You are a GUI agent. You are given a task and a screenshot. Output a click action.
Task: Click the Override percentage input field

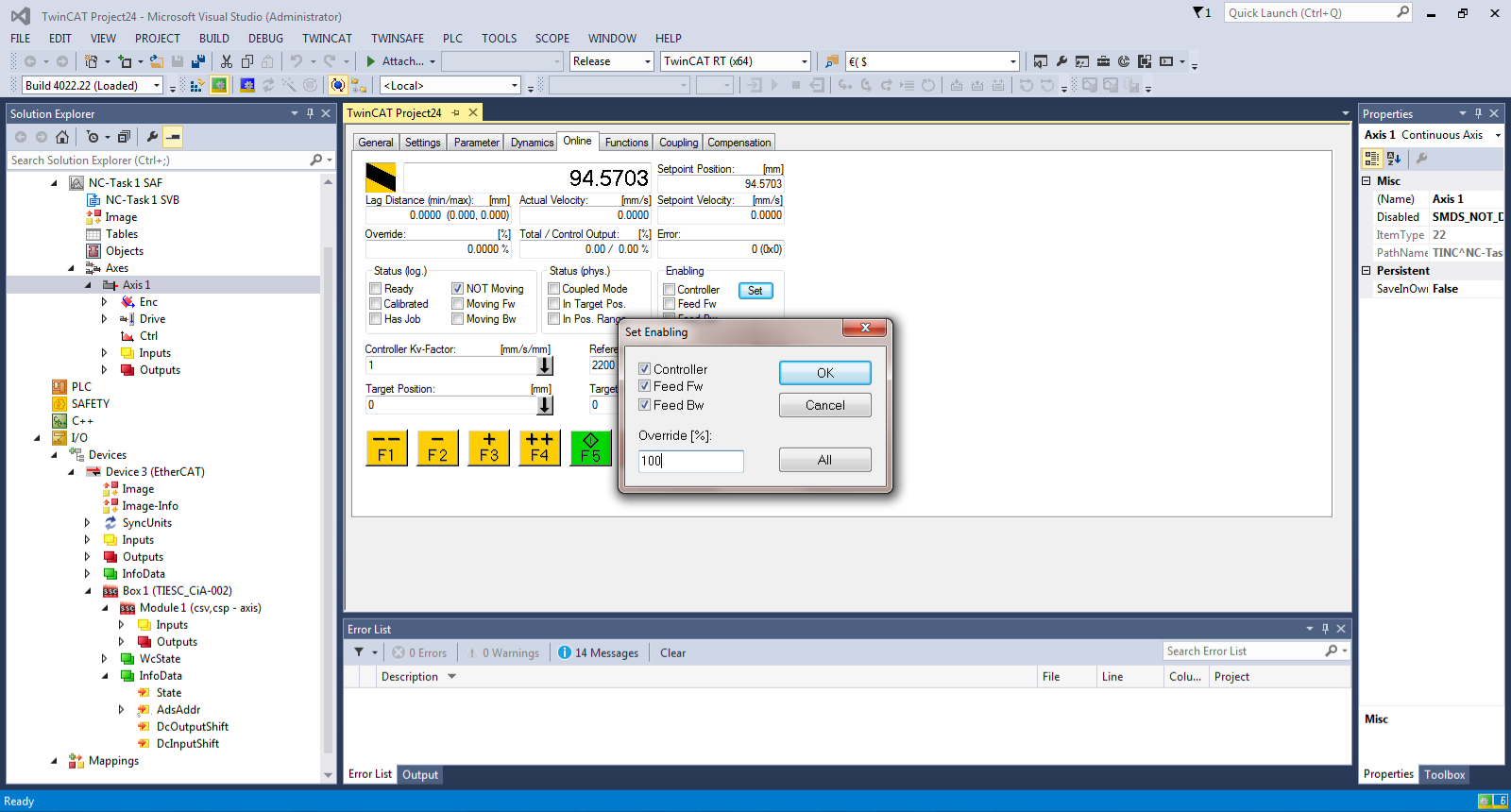[691, 461]
